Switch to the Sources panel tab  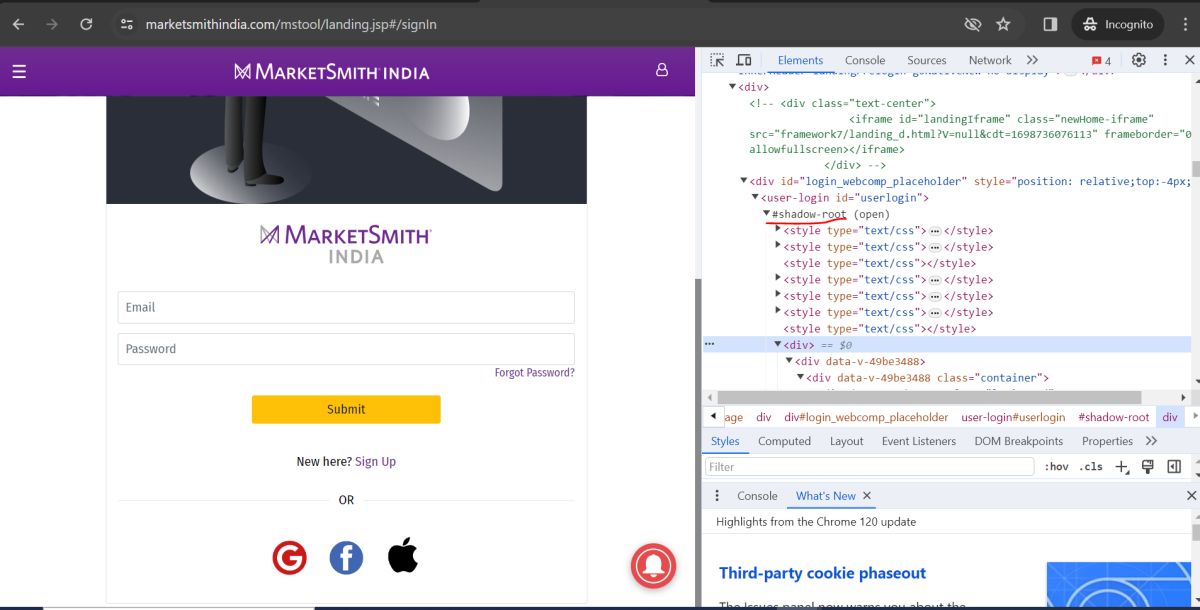[x=927, y=60]
